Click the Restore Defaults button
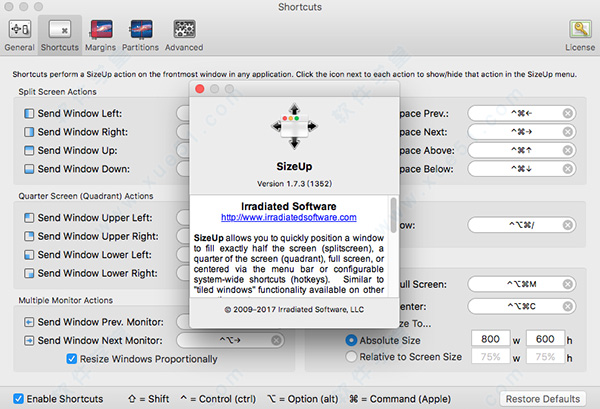 (x=543, y=399)
